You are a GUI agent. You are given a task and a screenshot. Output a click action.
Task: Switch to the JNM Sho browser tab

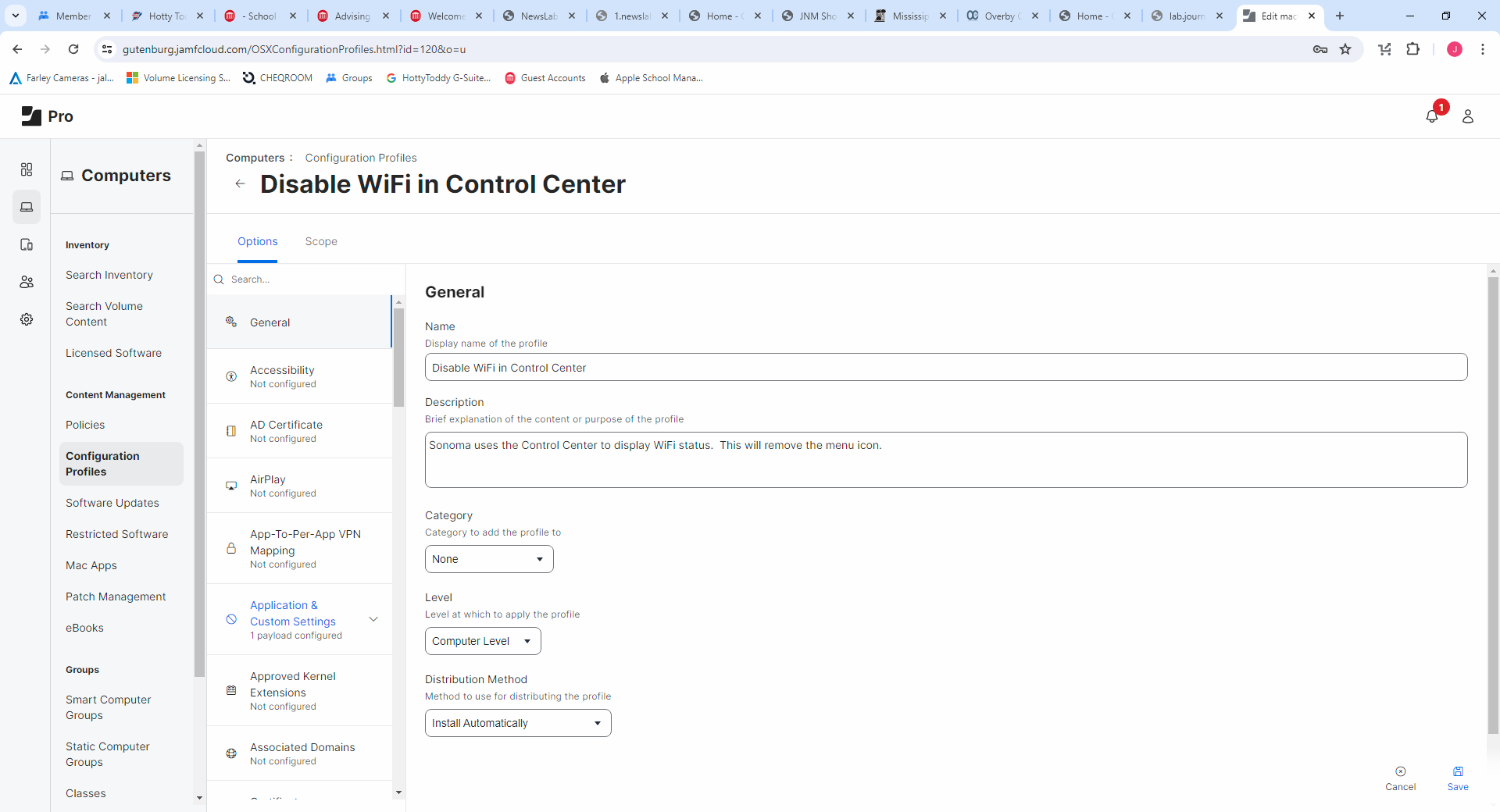tap(817, 16)
